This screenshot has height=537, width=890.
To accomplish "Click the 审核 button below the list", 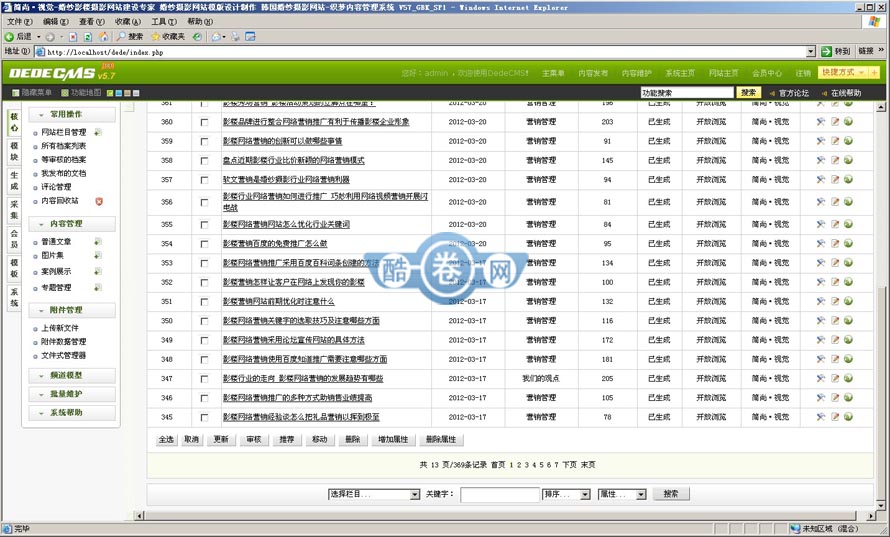I will pyautogui.click(x=254, y=439).
